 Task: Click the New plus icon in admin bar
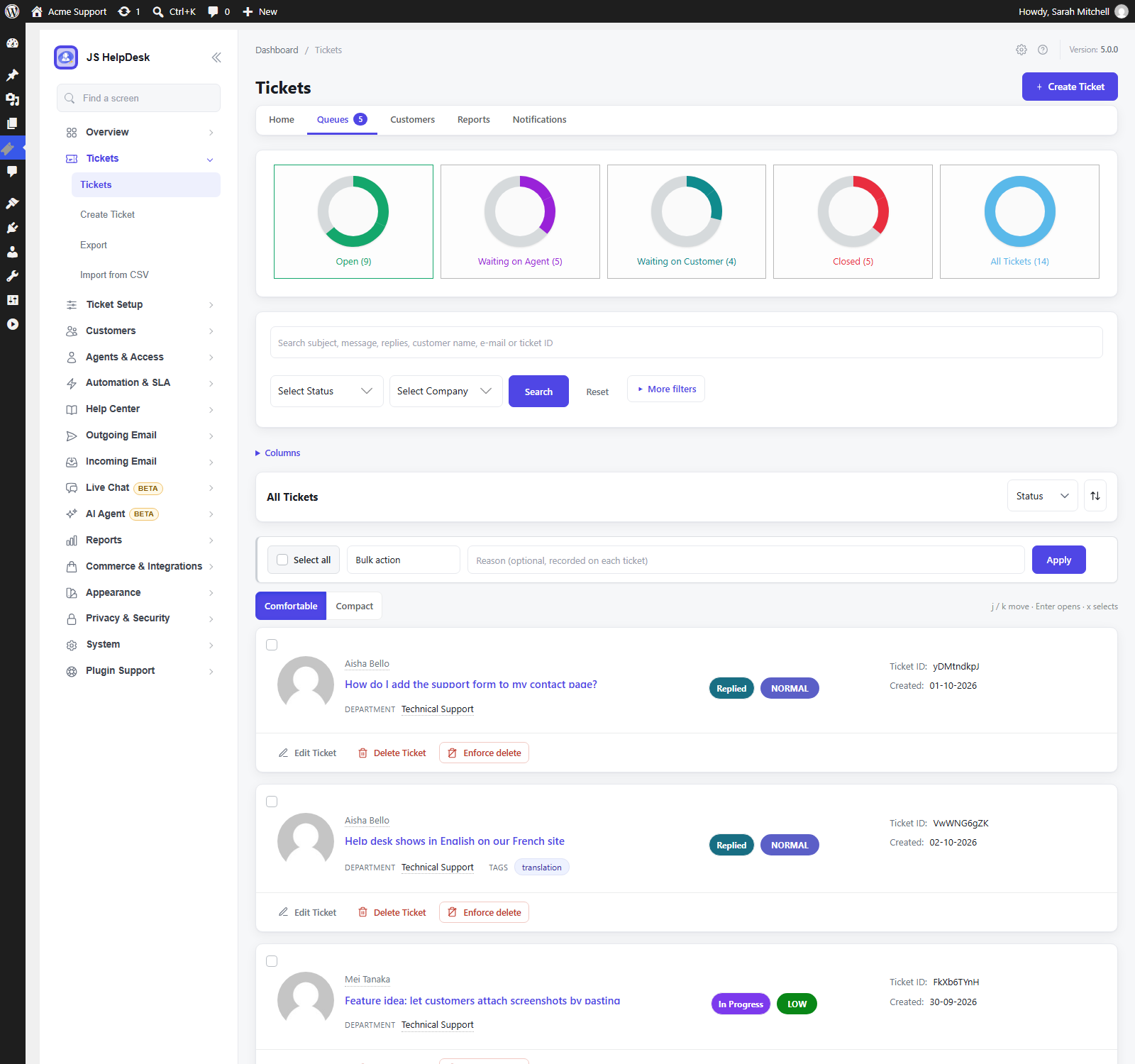click(248, 11)
